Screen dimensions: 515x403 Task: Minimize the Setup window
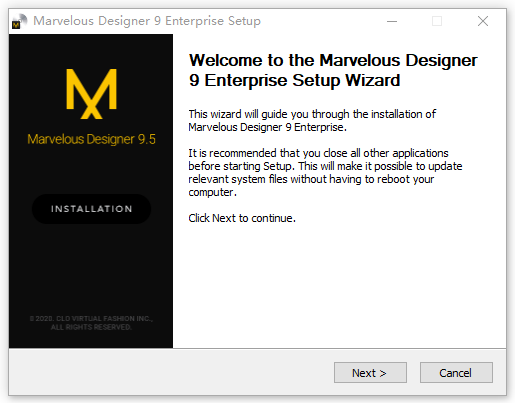point(392,21)
